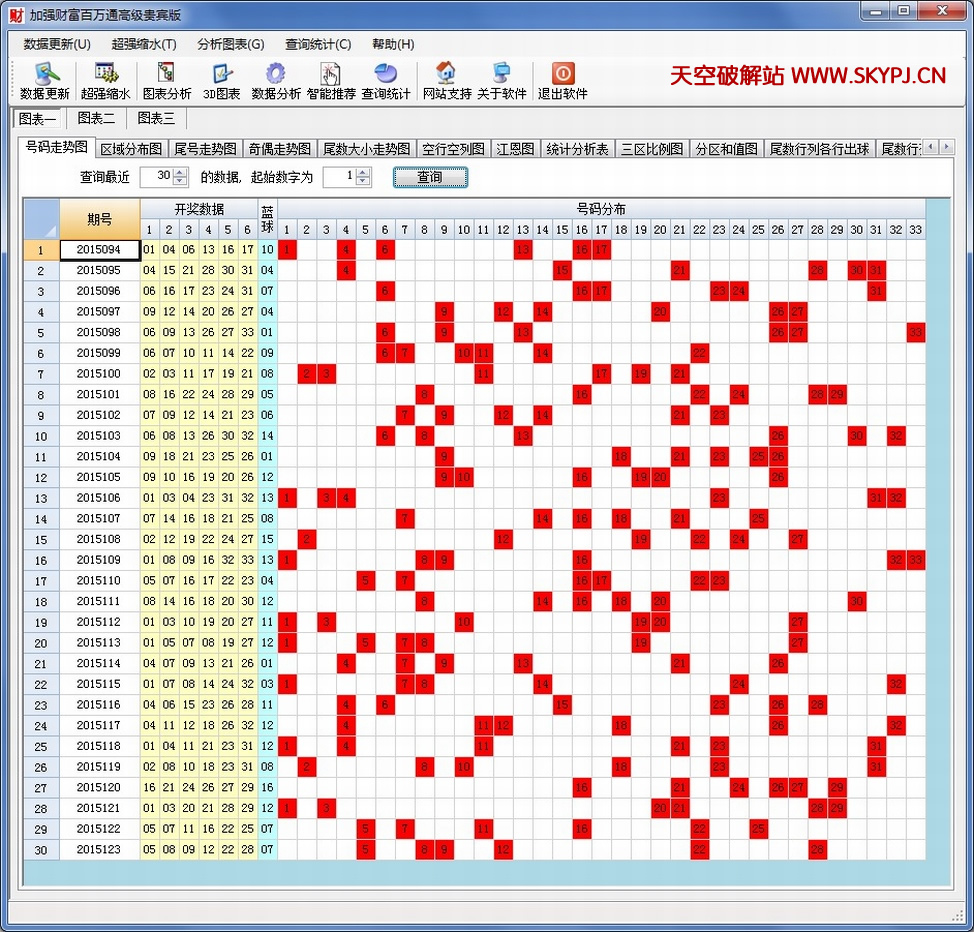Open 网站支持 home icon

446,81
